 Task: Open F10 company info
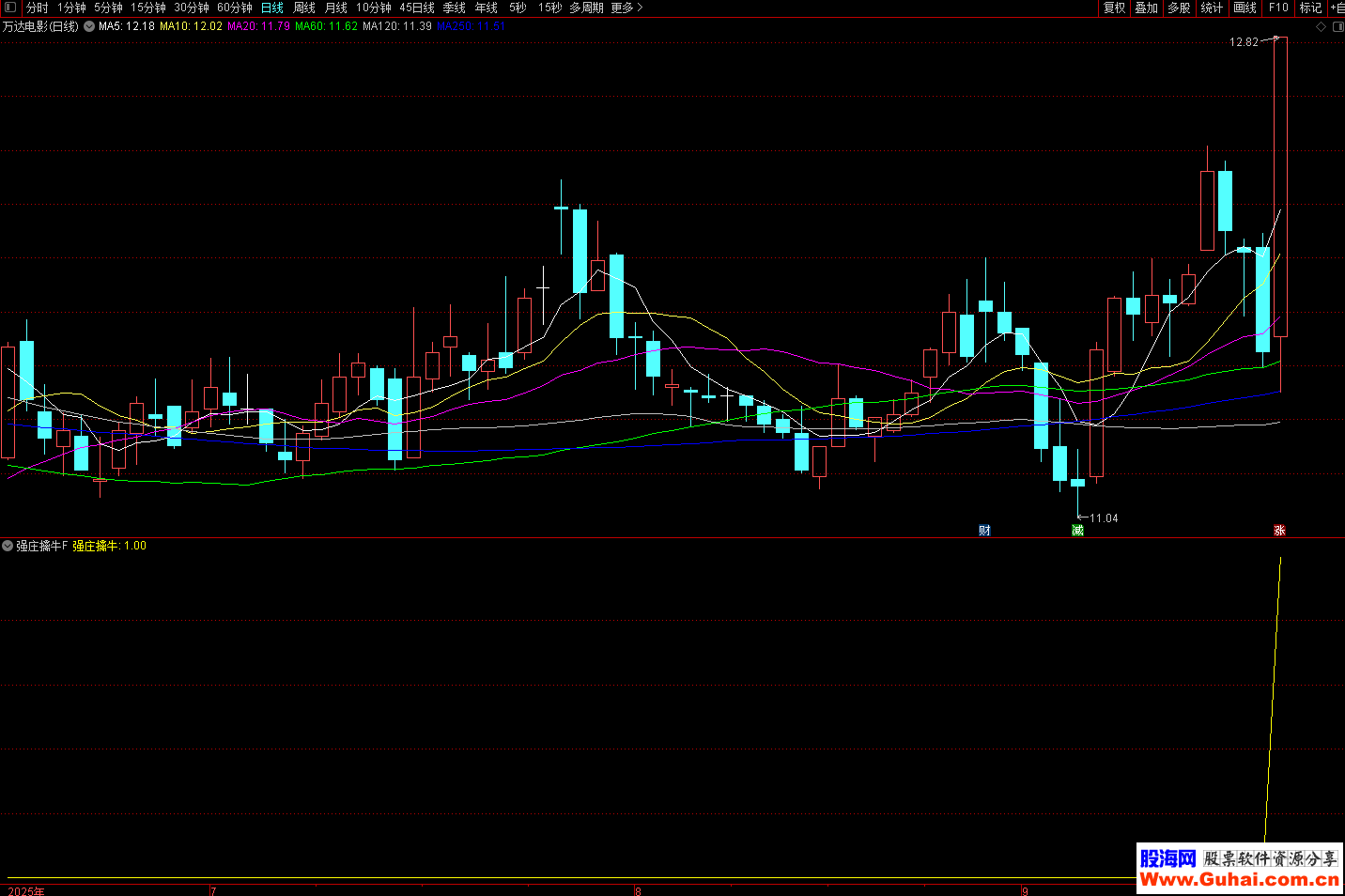pyautogui.click(x=1278, y=8)
